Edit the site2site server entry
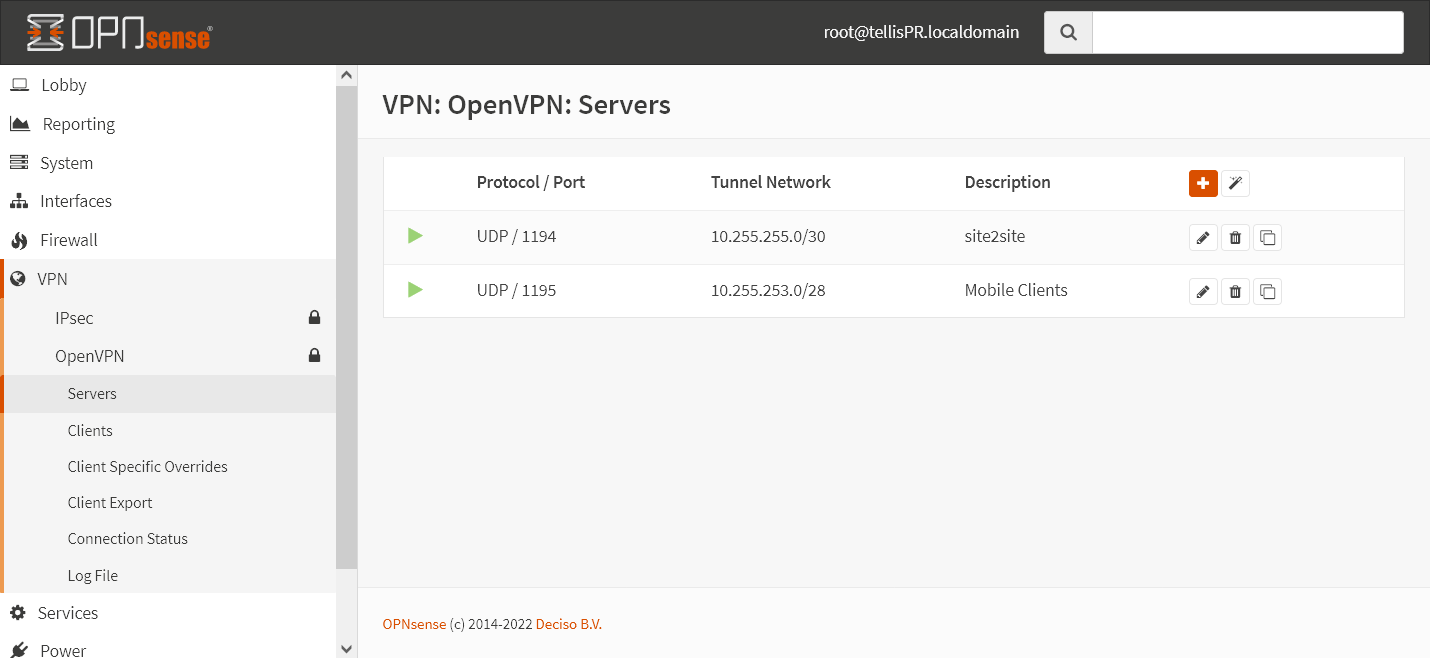The width and height of the screenshot is (1430, 658). (1203, 237)
